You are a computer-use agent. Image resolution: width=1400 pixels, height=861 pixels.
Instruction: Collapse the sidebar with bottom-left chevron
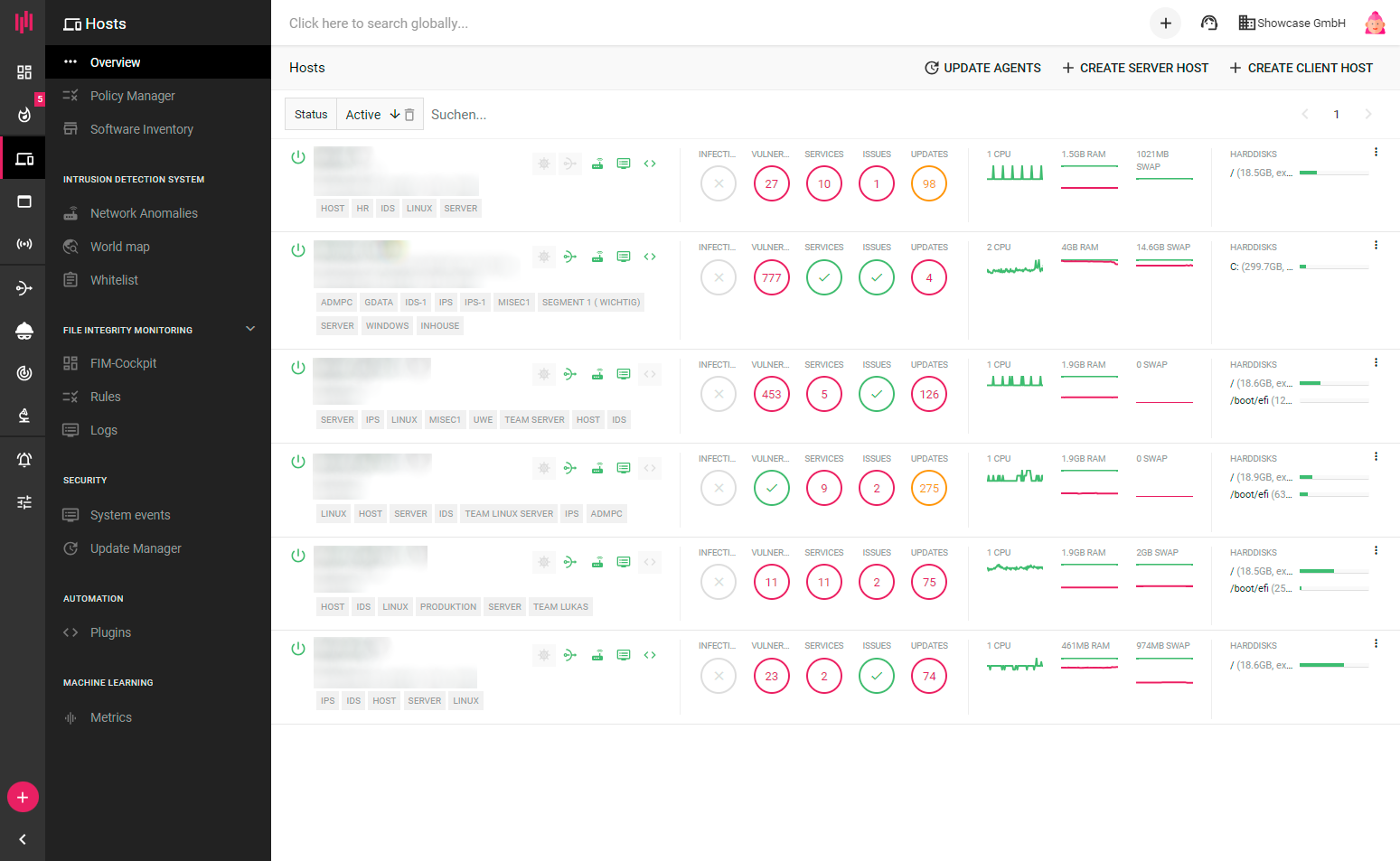click(23, 839)
